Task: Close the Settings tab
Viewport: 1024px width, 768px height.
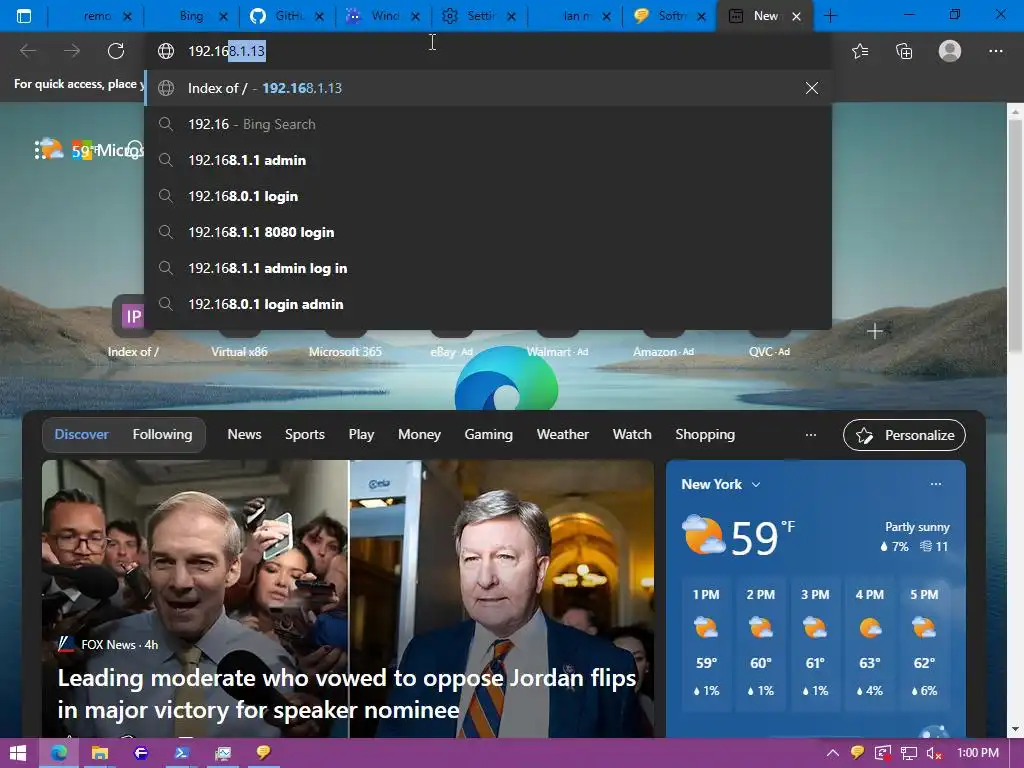Action: (x=511, y=16)
